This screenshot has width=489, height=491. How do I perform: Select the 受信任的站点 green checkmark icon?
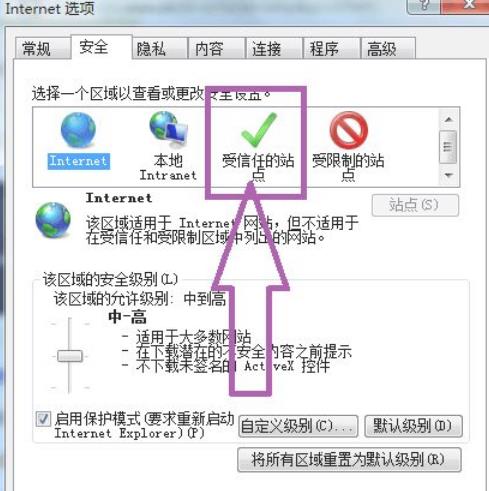[x=259, y=130]
